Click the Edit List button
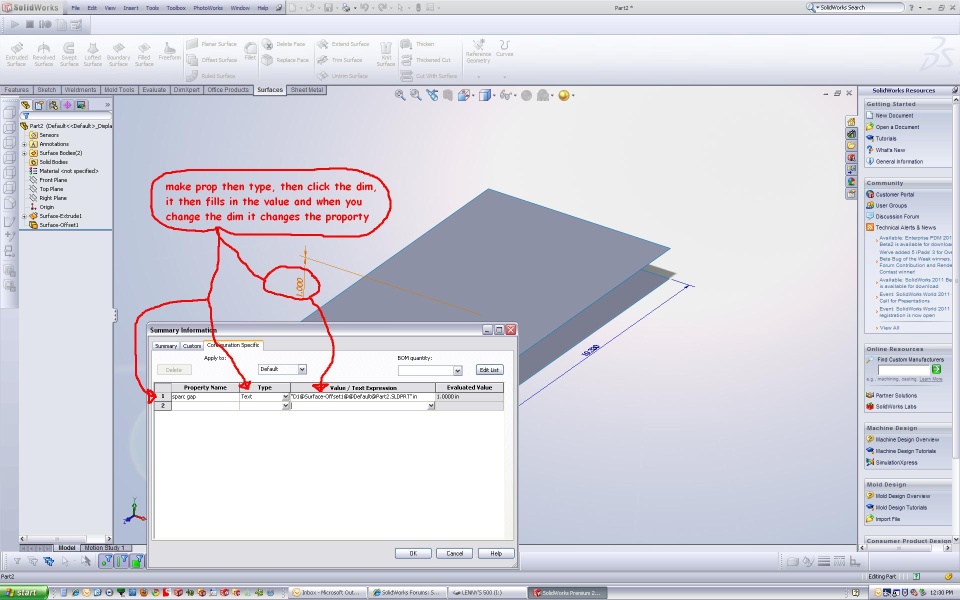Screen dimensions: 960x600 pyautogui.click(x=489, y=370)
